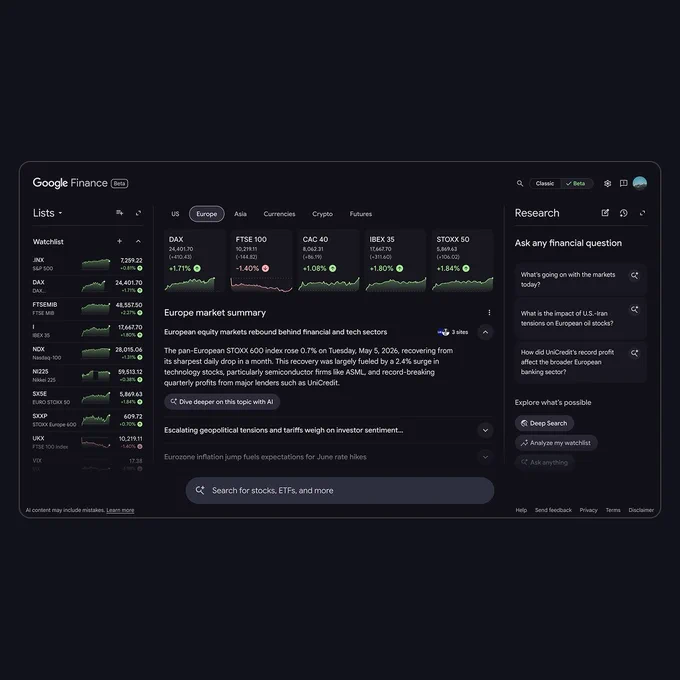Viewport: 680px width, 680px height.
Task: Select the IBEX 35 watchlist row
Action: tap(88, 331)
